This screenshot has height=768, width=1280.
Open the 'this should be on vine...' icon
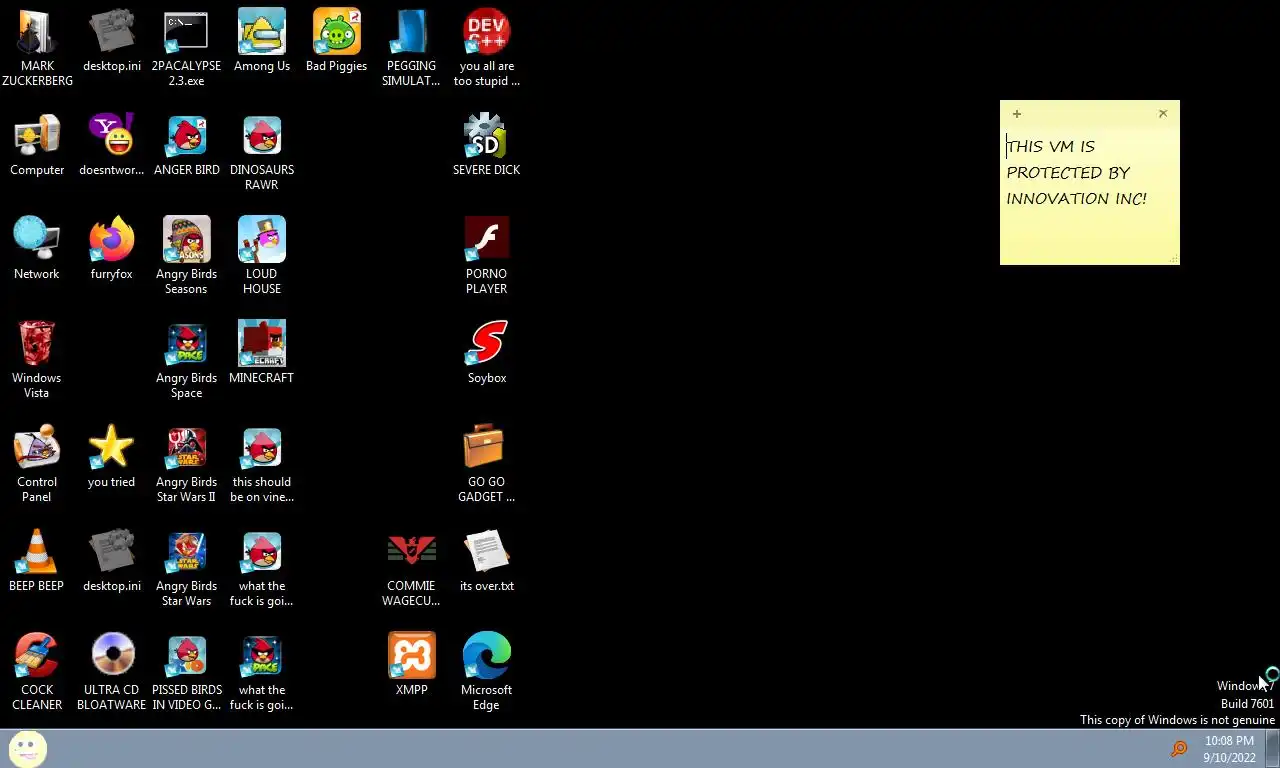click(x=262, y=463)
